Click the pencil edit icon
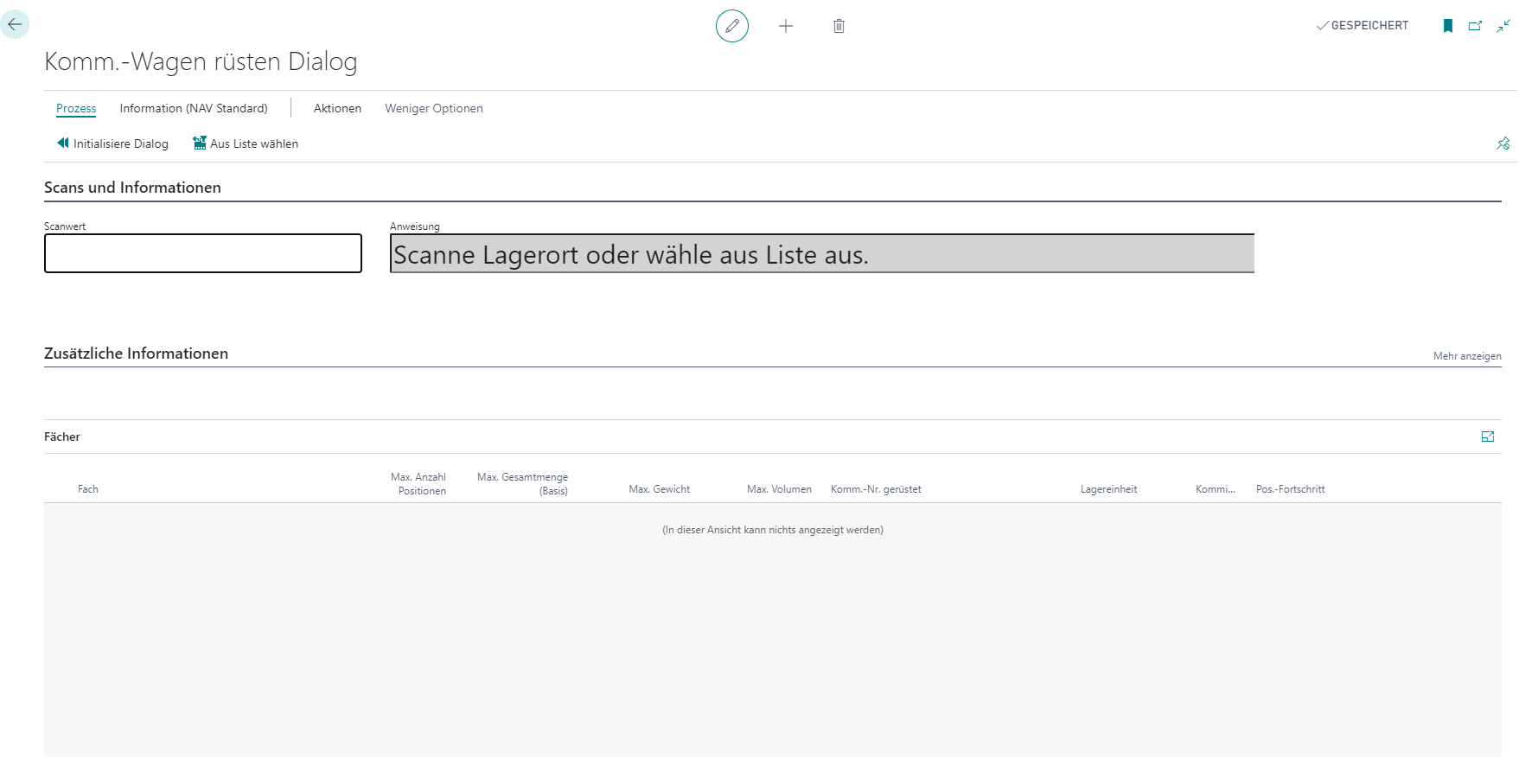Screen dimensions: 1519x784 (x=731, y=26)
